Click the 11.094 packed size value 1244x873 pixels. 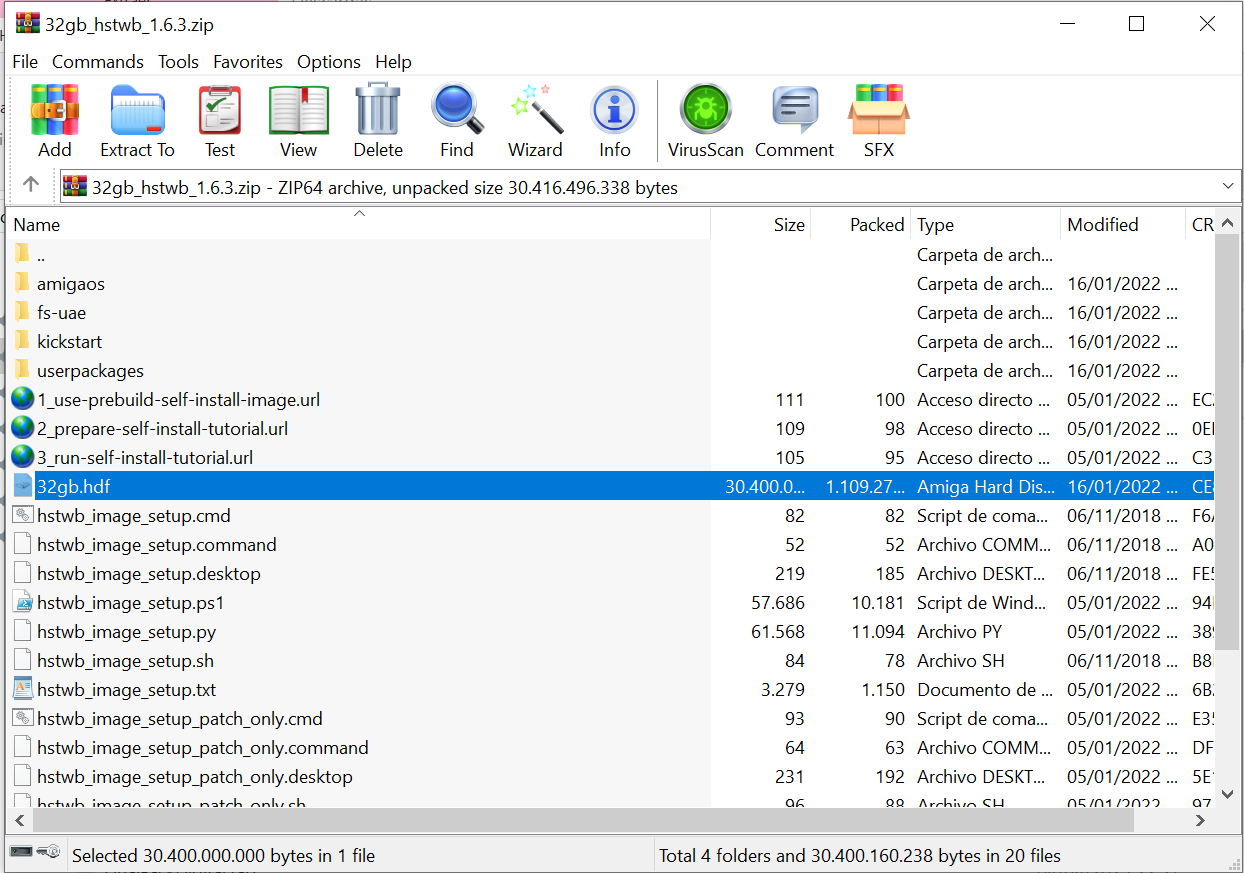coord(877,631)
